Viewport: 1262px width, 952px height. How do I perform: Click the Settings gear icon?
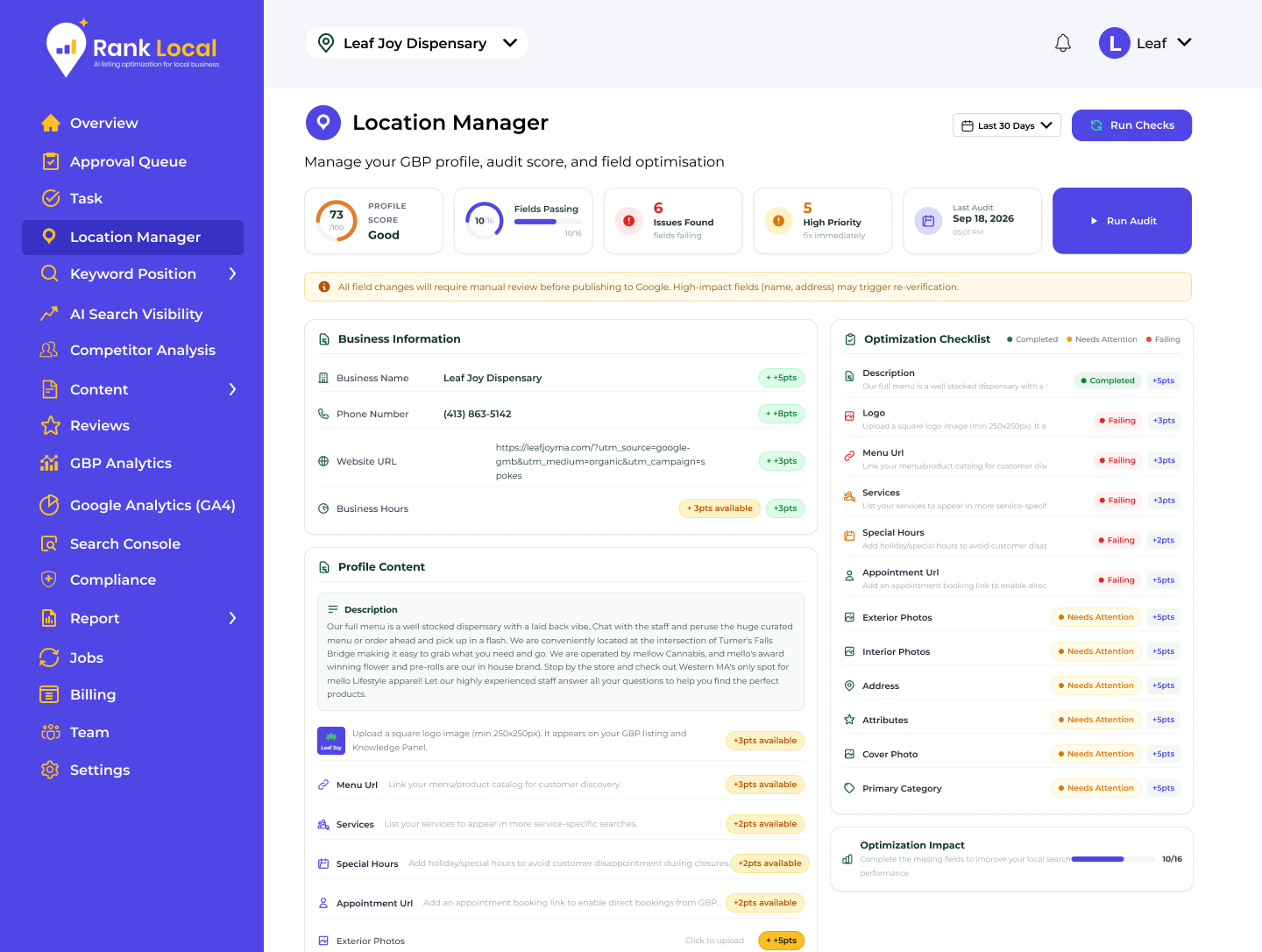click(50, 770)
